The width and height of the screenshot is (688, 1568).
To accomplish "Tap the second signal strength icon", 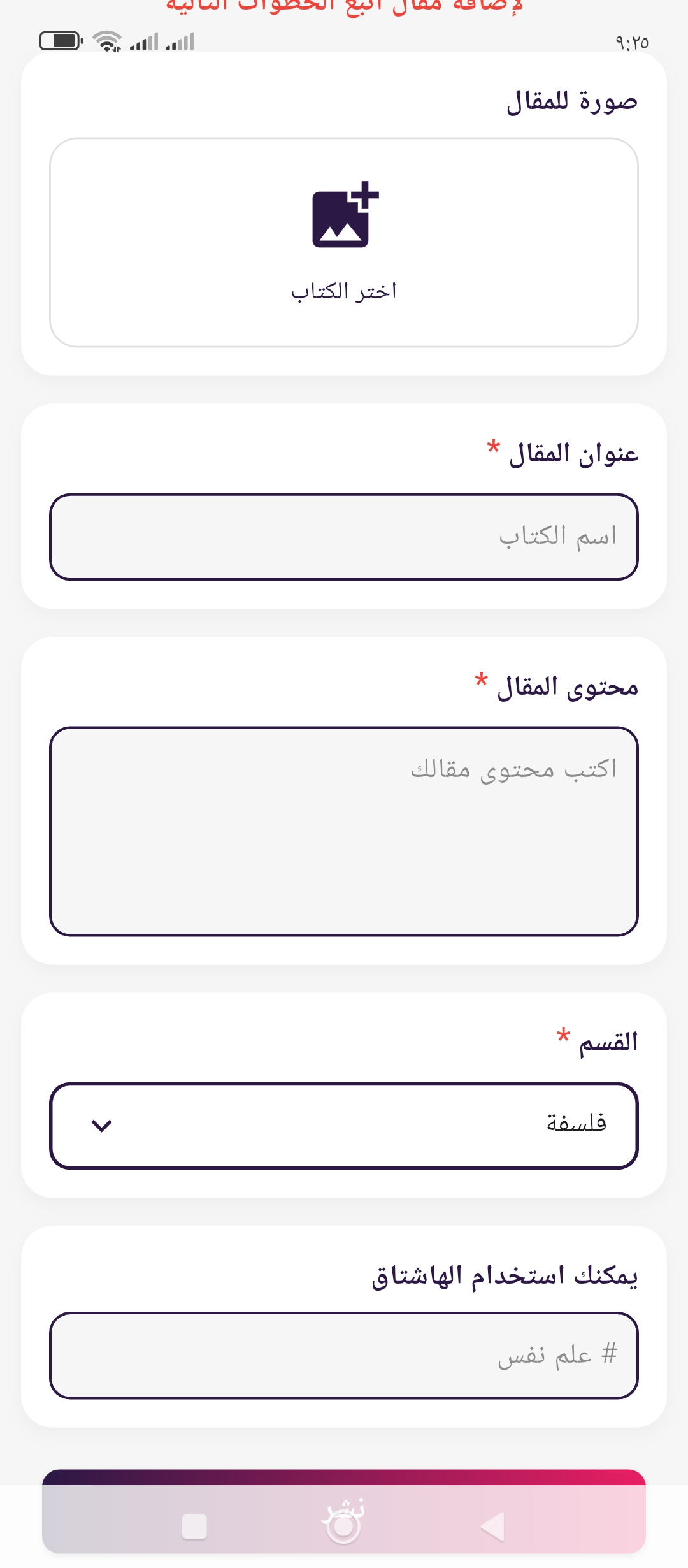I will click(180, 42).
